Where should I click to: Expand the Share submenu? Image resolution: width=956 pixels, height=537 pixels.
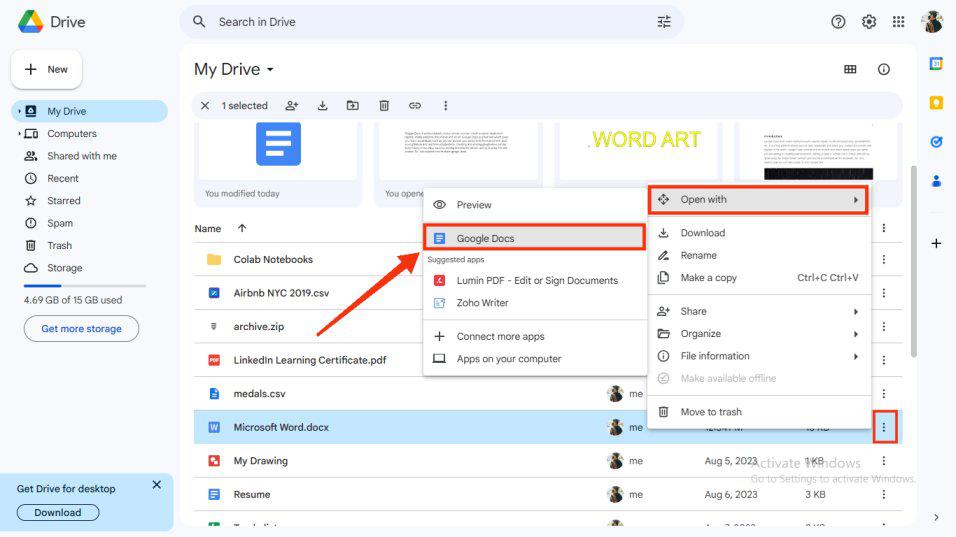(x=758, y=311)
